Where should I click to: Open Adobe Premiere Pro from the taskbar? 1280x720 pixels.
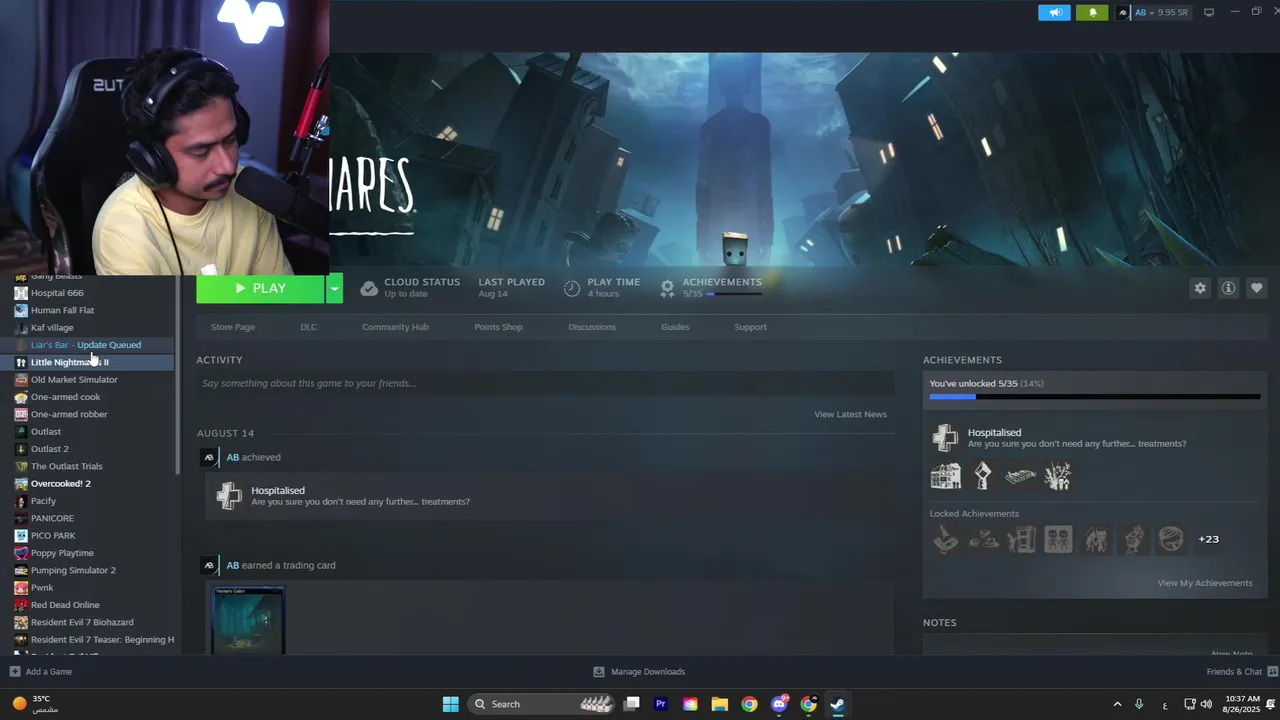coord(661,704)
